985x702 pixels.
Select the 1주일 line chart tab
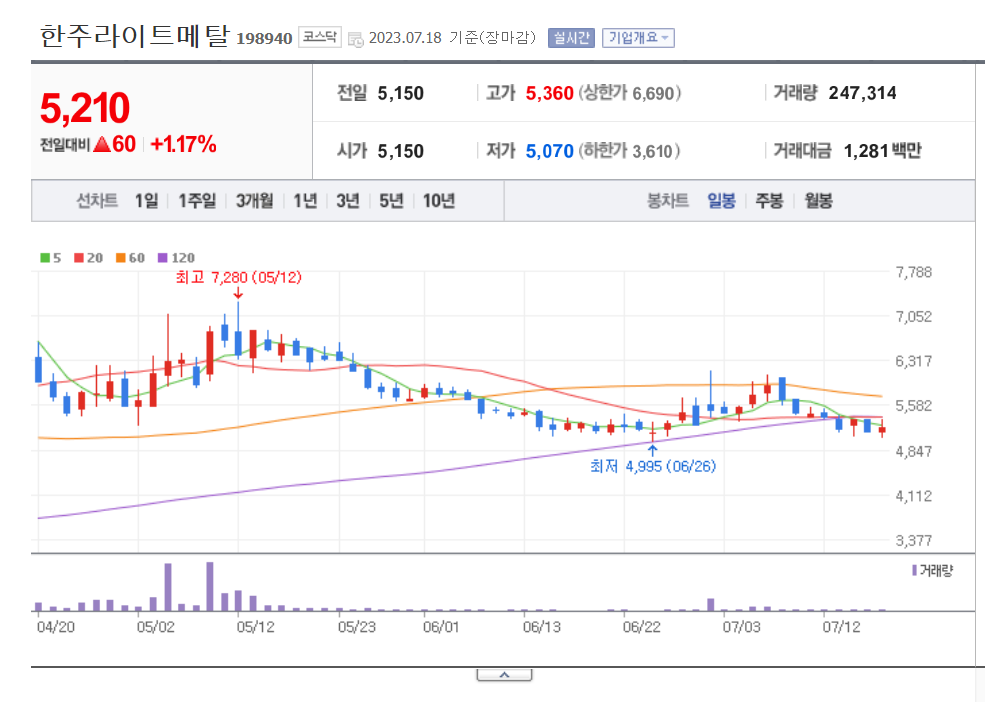[197, 201]
